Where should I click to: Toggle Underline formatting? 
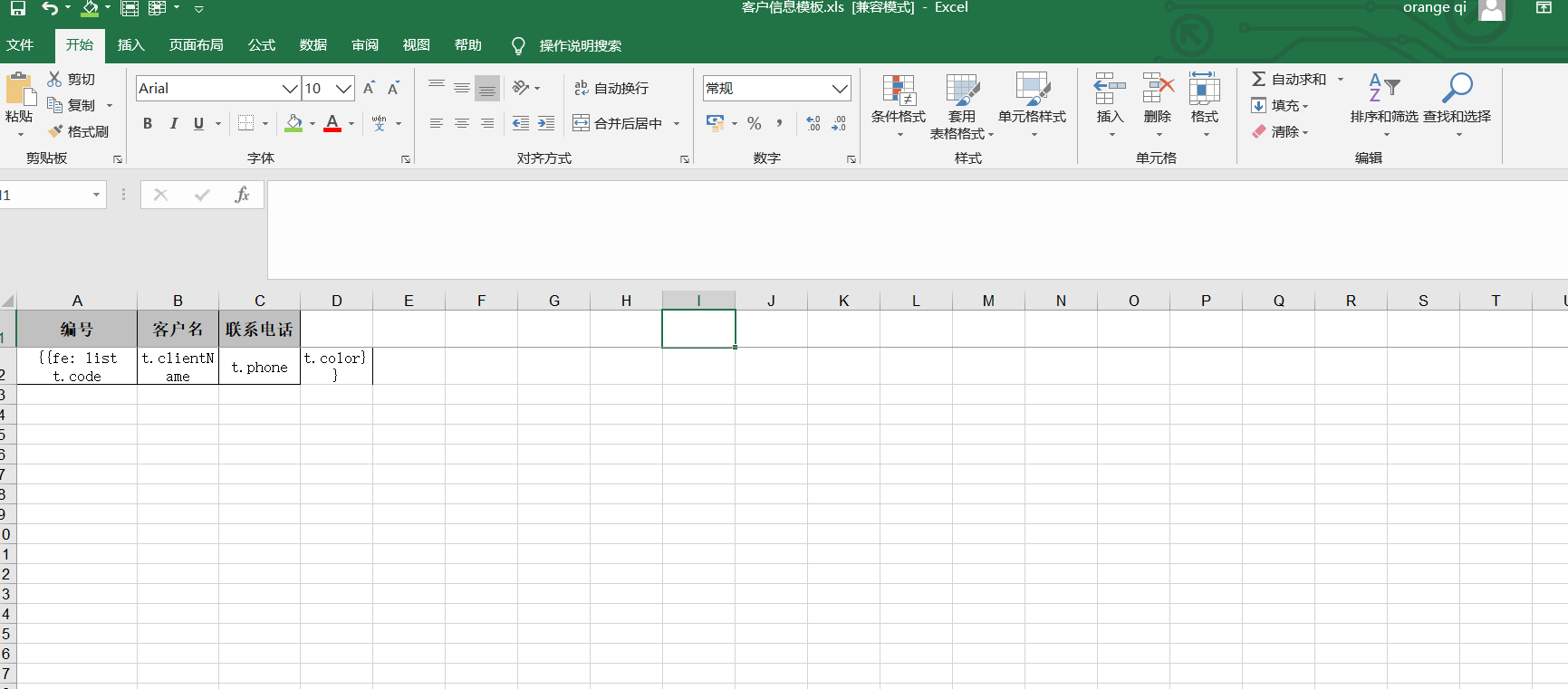click(198, 123)
